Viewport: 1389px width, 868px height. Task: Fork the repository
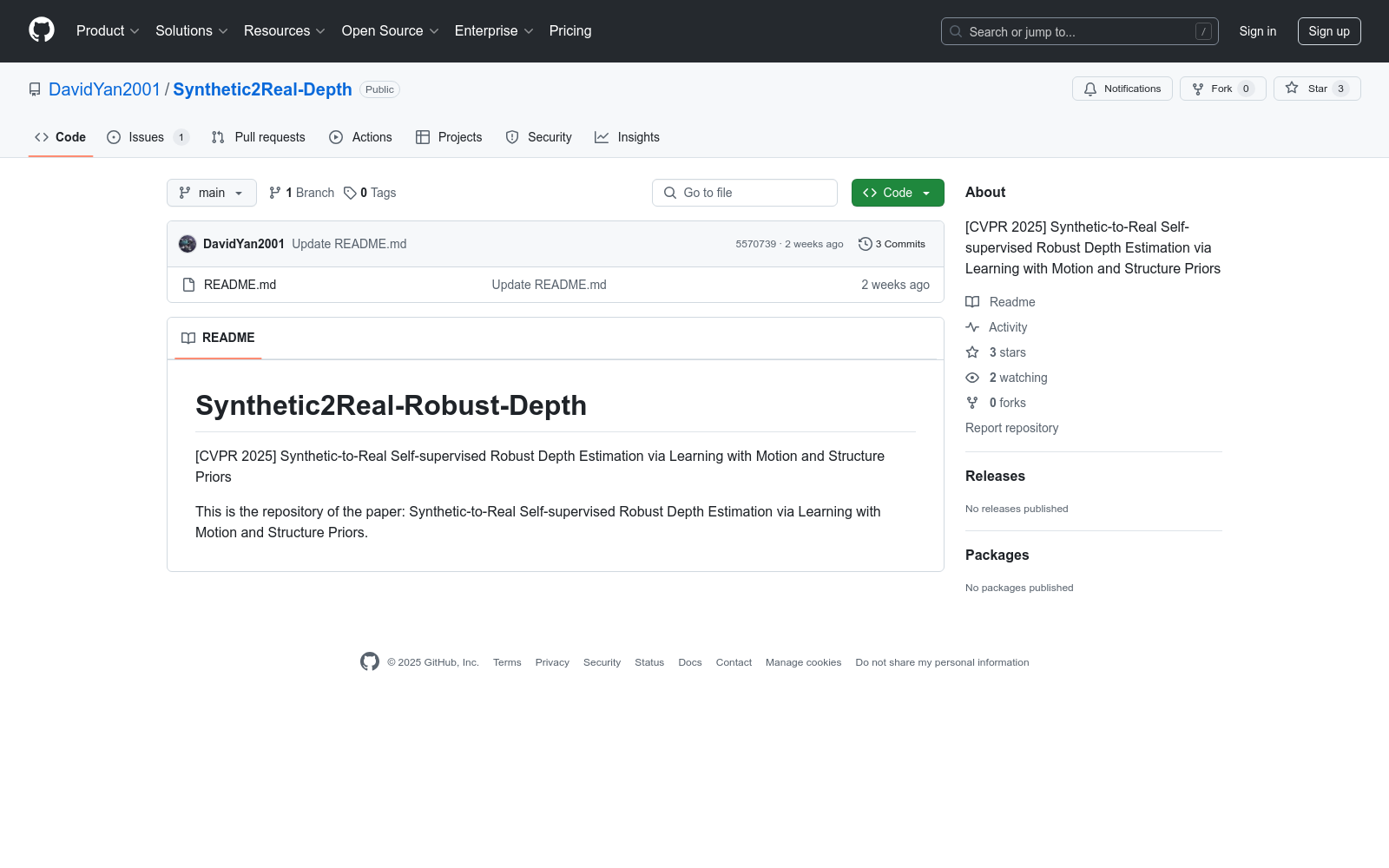(1222, 89)
